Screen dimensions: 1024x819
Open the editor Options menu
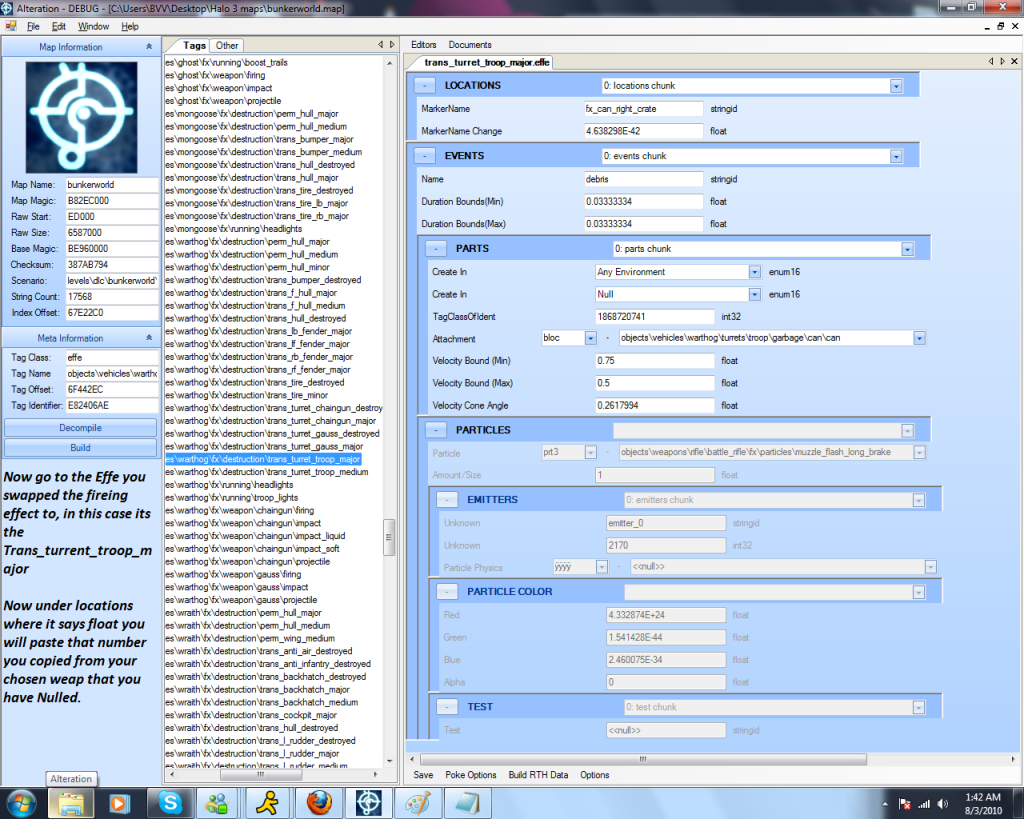coord(594,775)
